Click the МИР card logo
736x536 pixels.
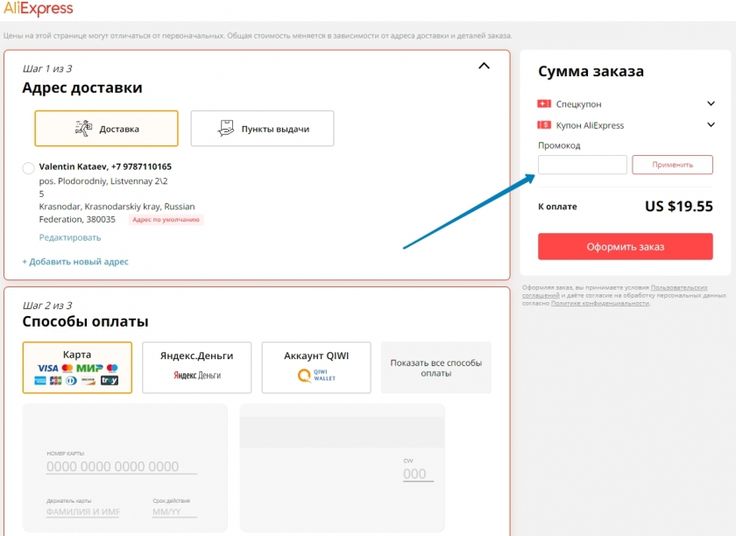point(89,368)
